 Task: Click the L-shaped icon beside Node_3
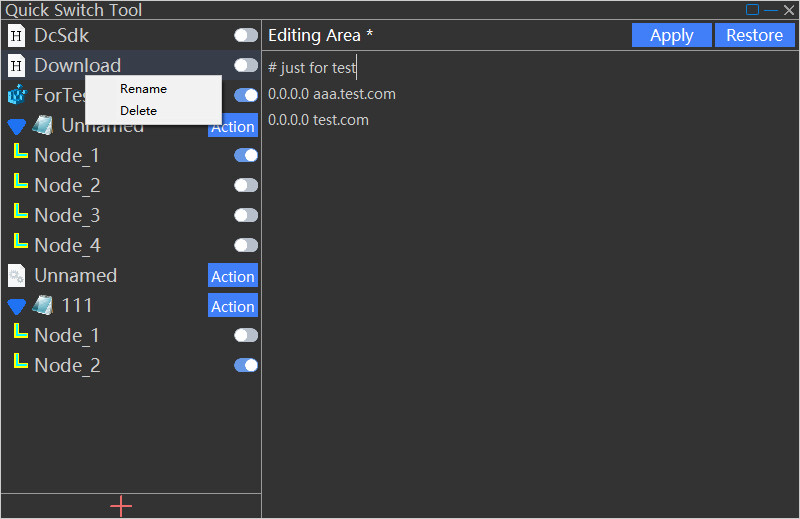tap(20, 213)
